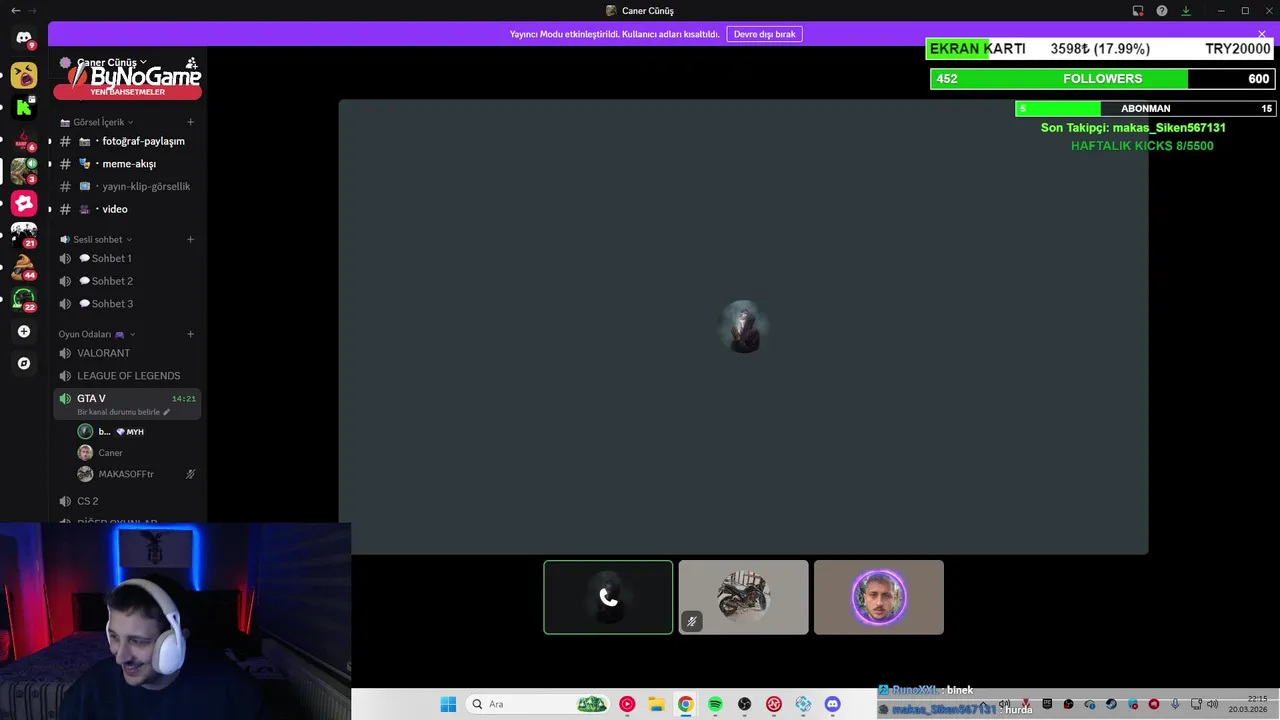Click the FOLLOWERS progress bar overlay
The width and height of the screenshot is (1280, 720).
click(x=1102, y=79)
